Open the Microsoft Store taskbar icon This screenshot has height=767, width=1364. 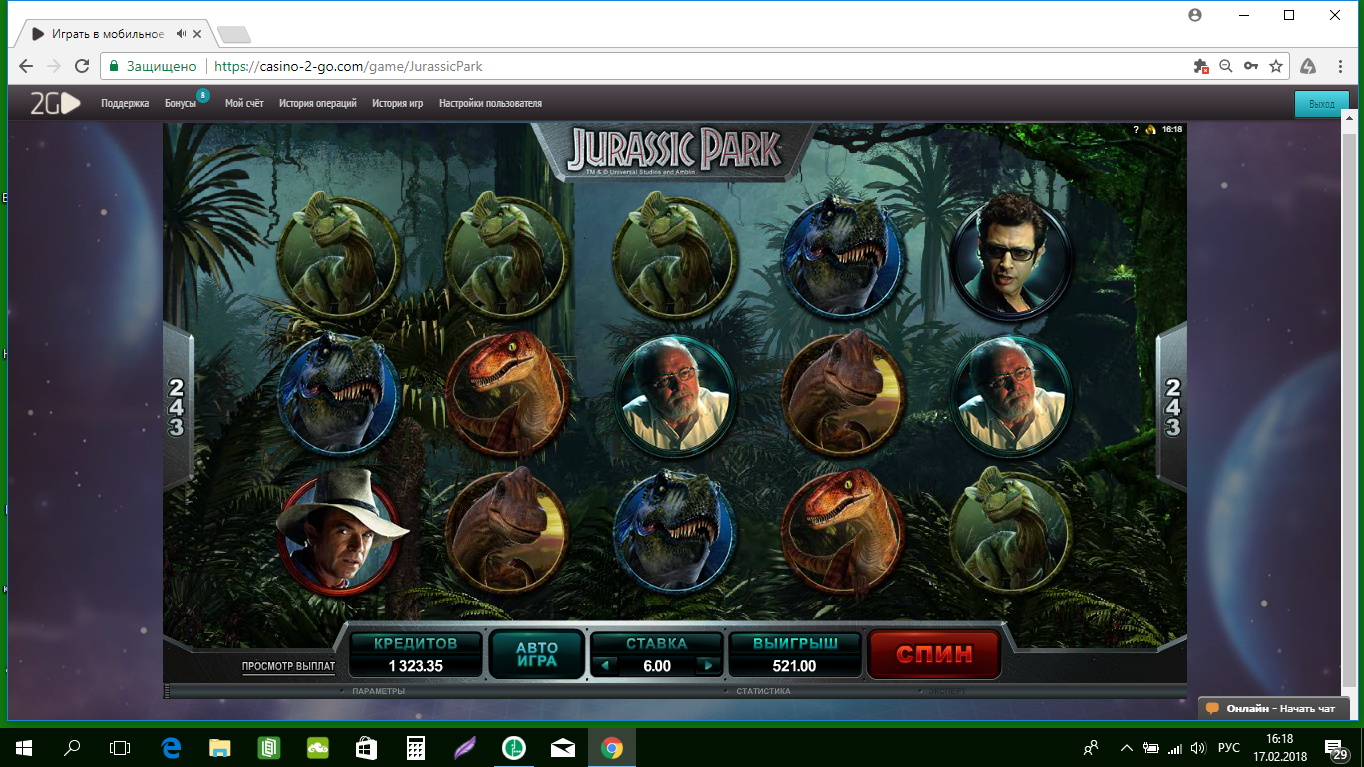point(367,747)
